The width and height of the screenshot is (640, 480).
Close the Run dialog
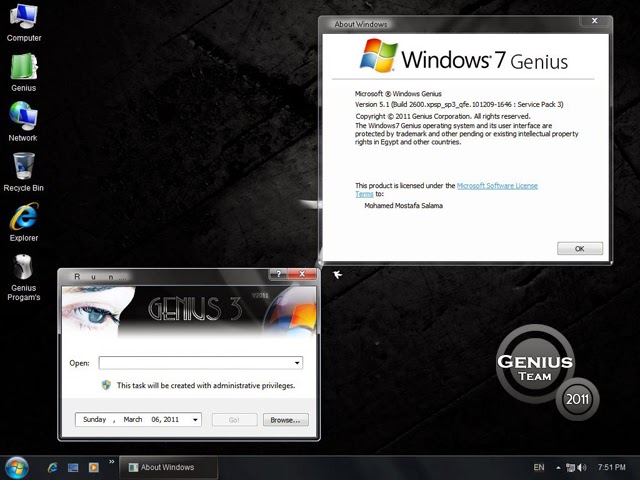[302, 274]
